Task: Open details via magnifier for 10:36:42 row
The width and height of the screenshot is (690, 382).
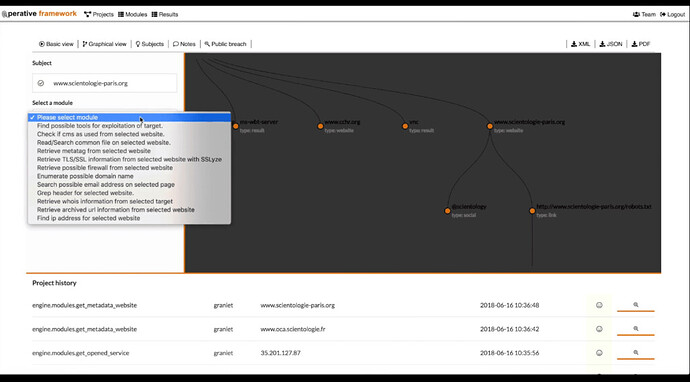Action: click(635, 329)
